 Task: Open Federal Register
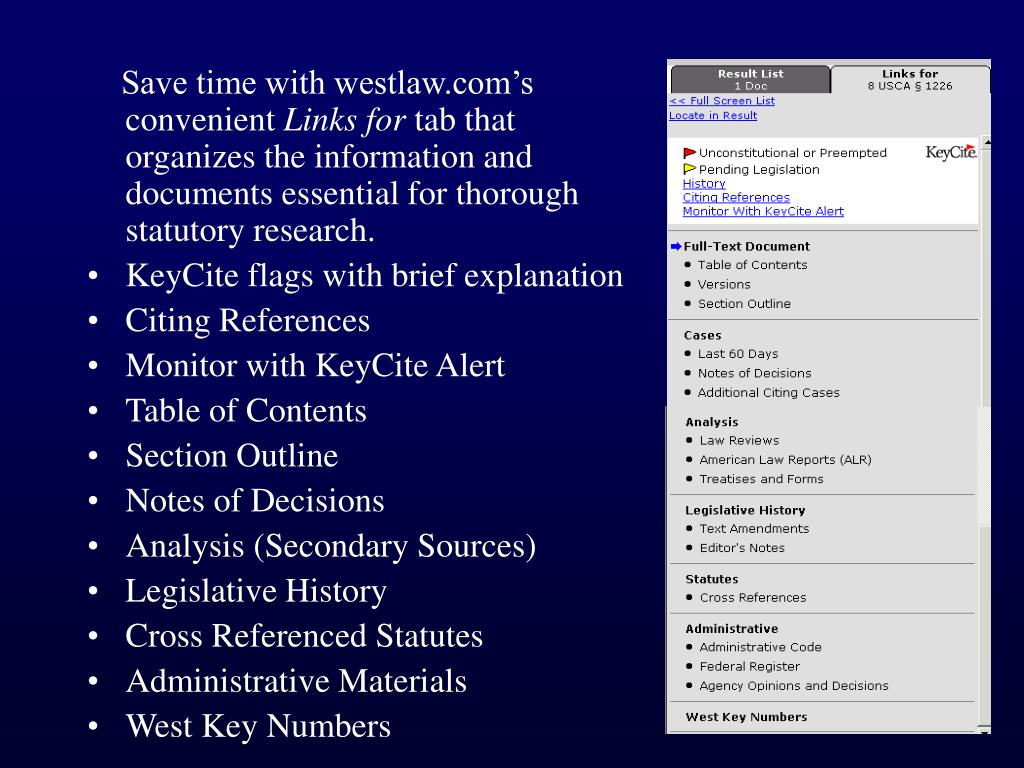(x=750, y=667)
